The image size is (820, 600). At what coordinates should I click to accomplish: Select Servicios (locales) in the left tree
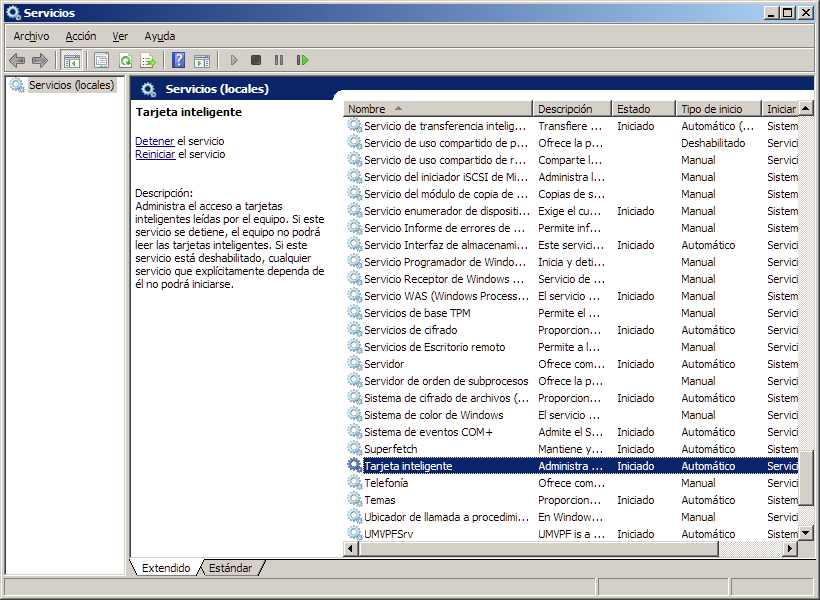click(71, 86)
